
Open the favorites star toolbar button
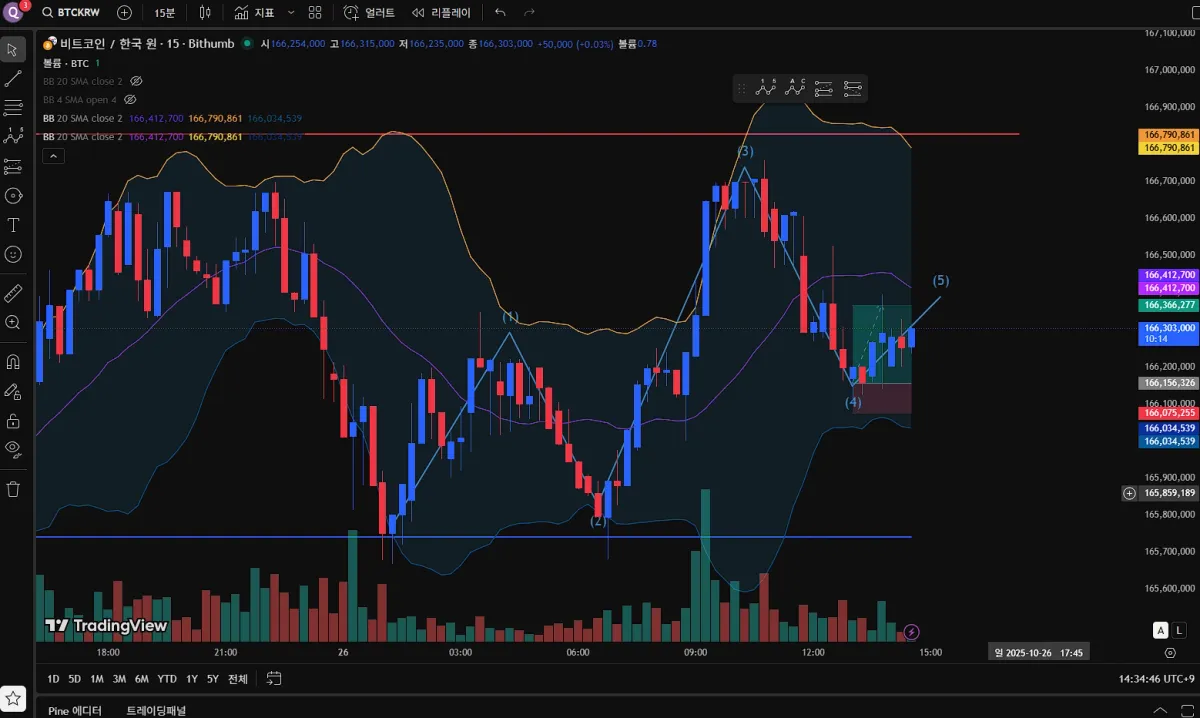14,697
